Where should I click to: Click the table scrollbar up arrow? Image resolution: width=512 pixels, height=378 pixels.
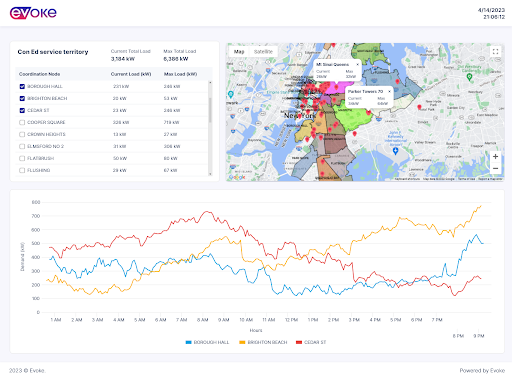pyautogui.click(x=210, y=82)
